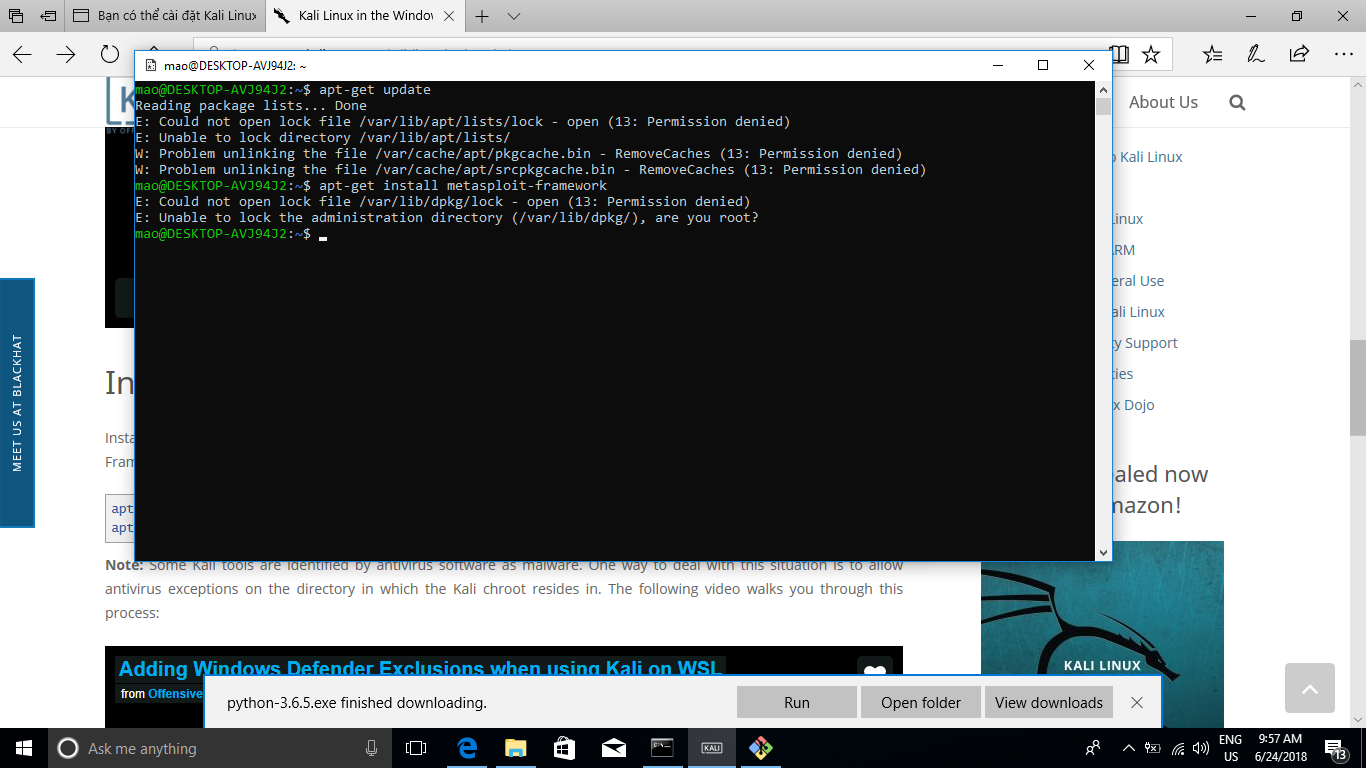Screen dimensions: 1366x768
Task: Switch to the 'Bạn có thể cài đặt Kali Linux' tab
Action: pos(167,16)
